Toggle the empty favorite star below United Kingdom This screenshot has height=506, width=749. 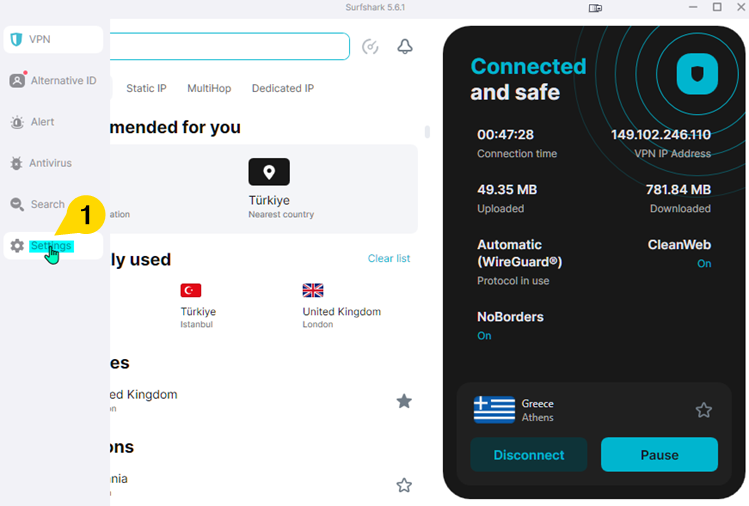pos(404,485)
